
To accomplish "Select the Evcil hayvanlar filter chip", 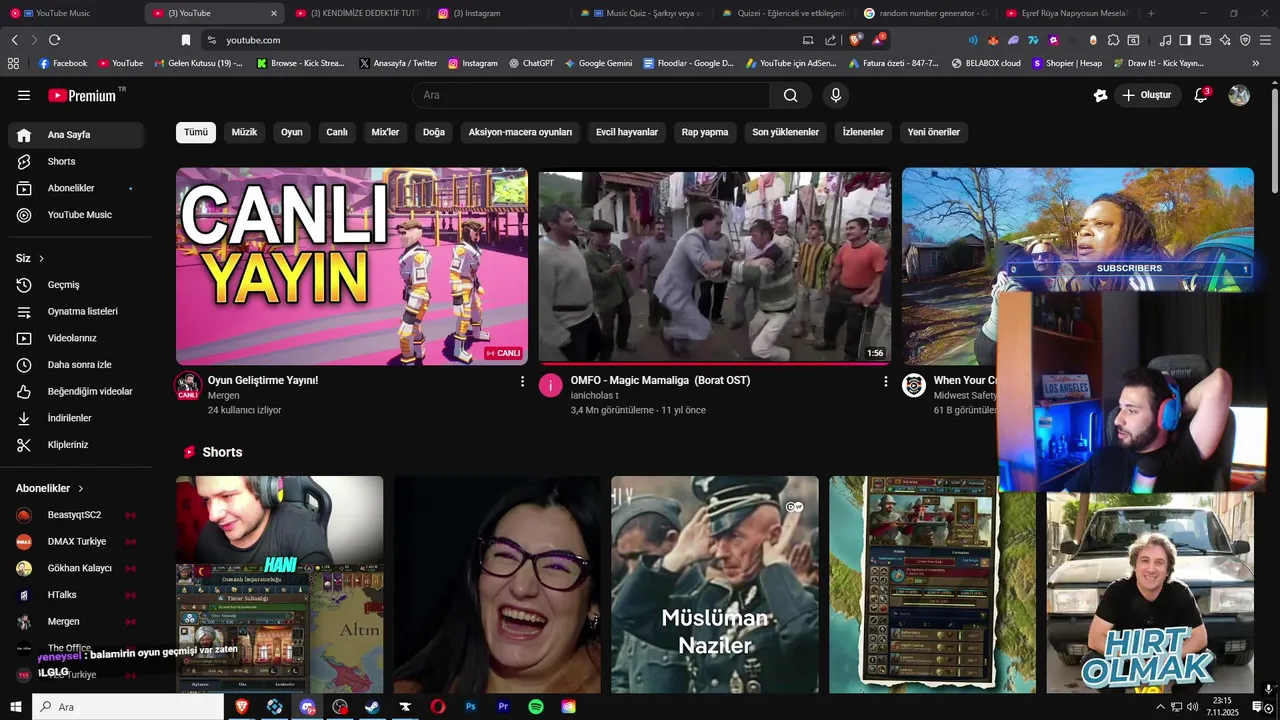I will pos(627,132).
